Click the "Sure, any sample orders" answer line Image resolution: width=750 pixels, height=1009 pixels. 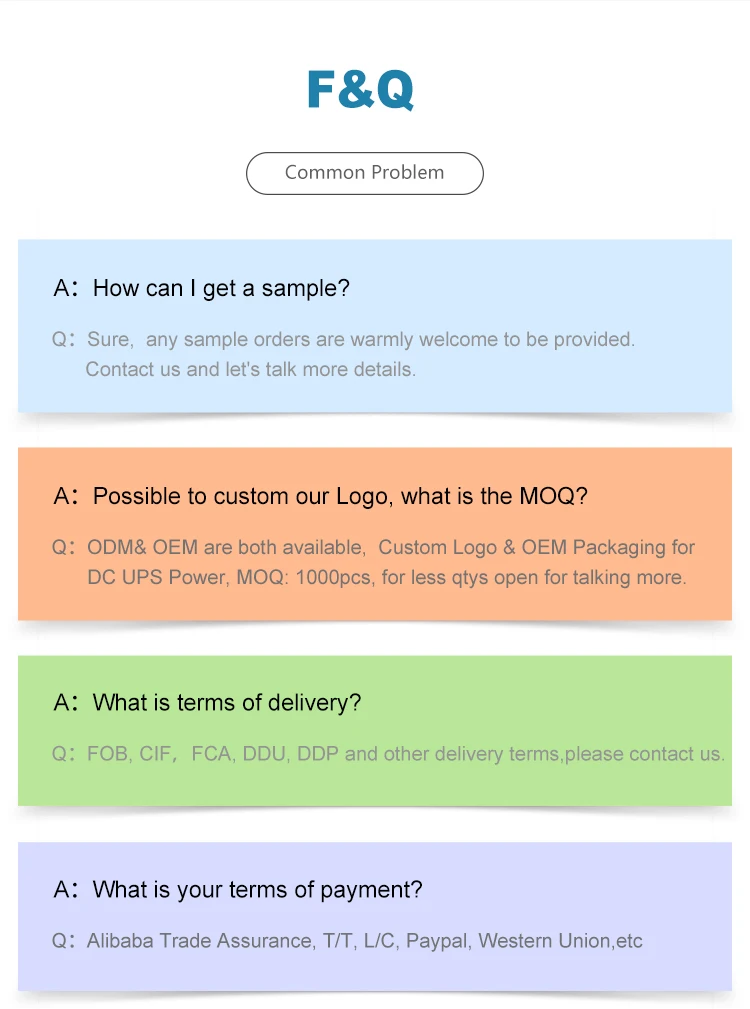(360, 340)
